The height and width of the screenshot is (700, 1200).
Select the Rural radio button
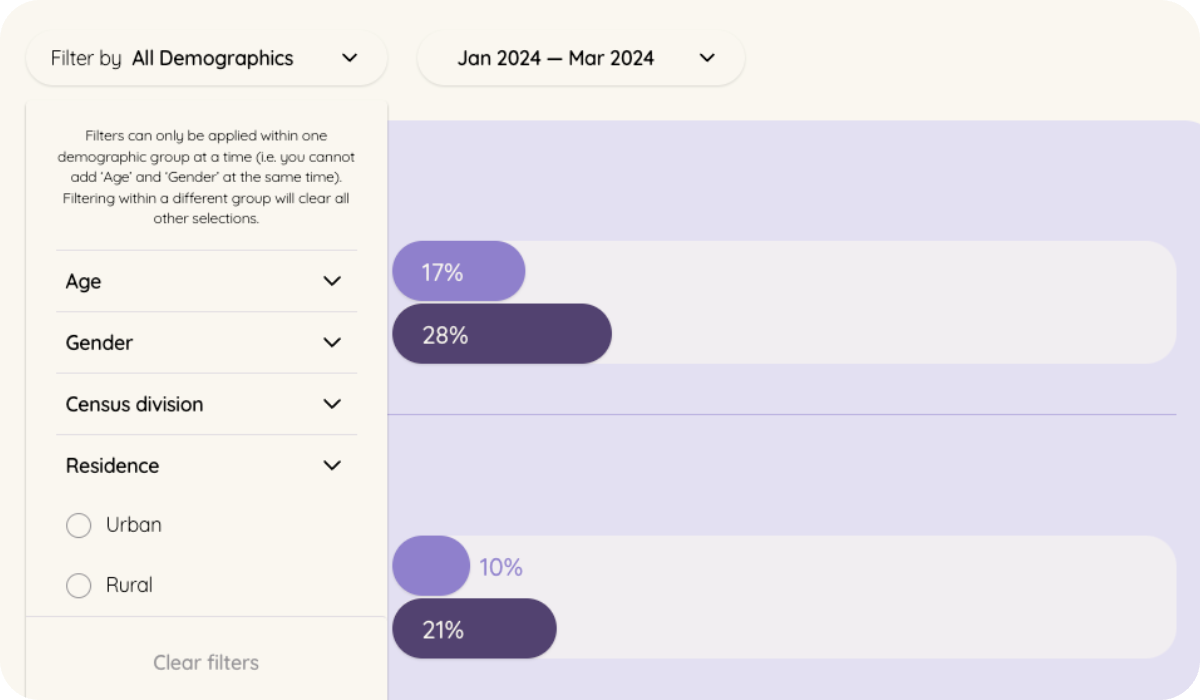[x=79, y=586]
